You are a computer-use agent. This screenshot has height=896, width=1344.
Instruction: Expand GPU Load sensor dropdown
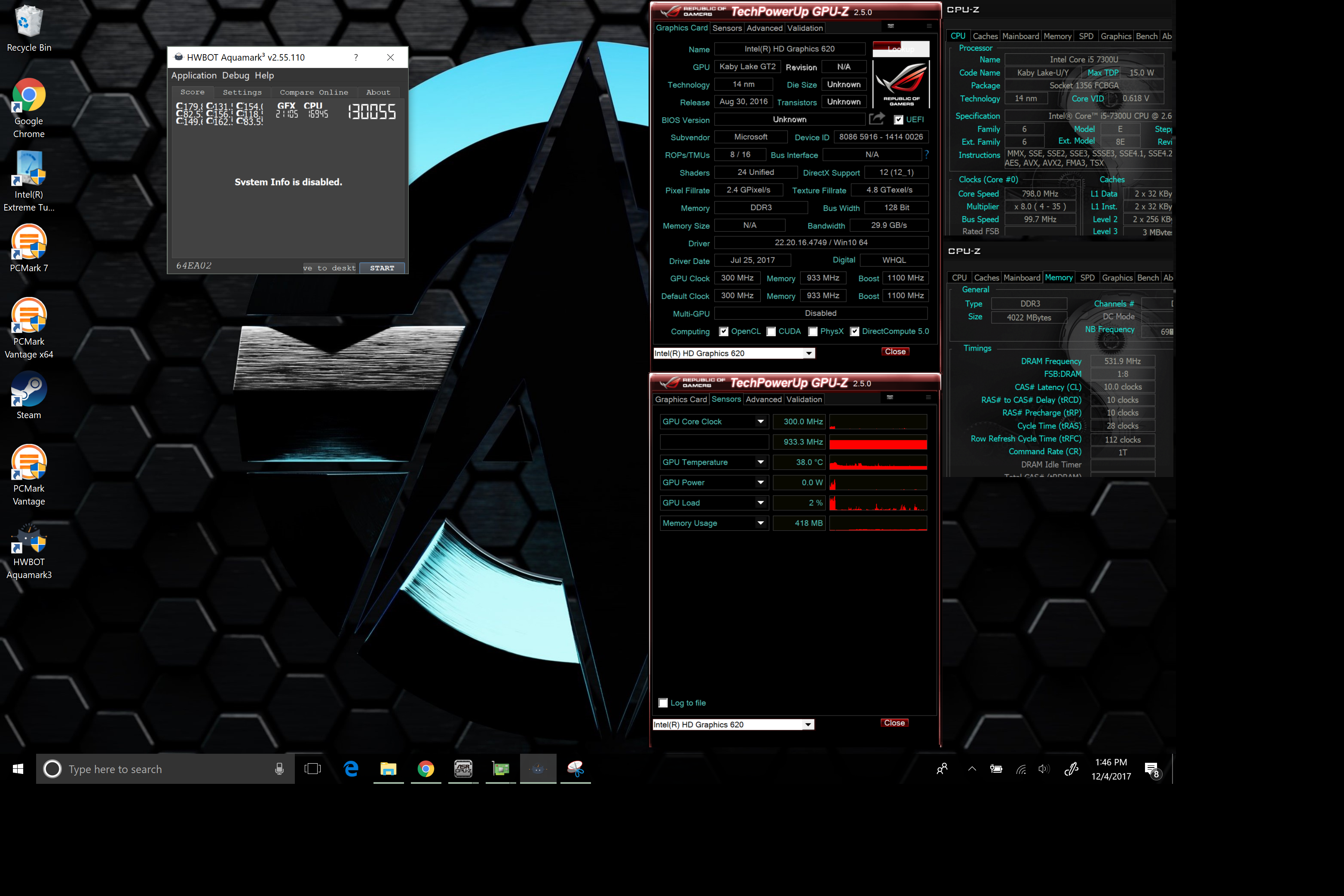761,503
